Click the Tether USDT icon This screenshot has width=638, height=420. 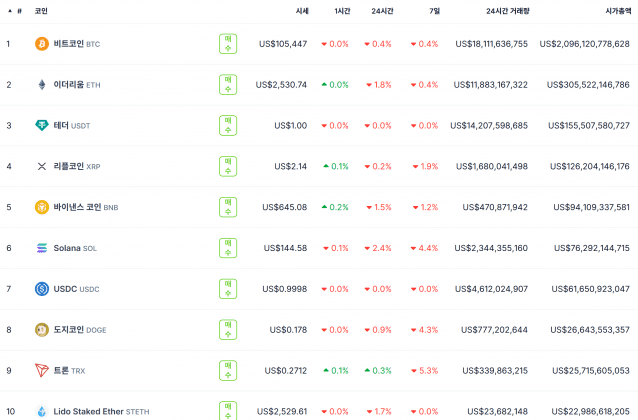pyautogui.click(x=42, y=125)
